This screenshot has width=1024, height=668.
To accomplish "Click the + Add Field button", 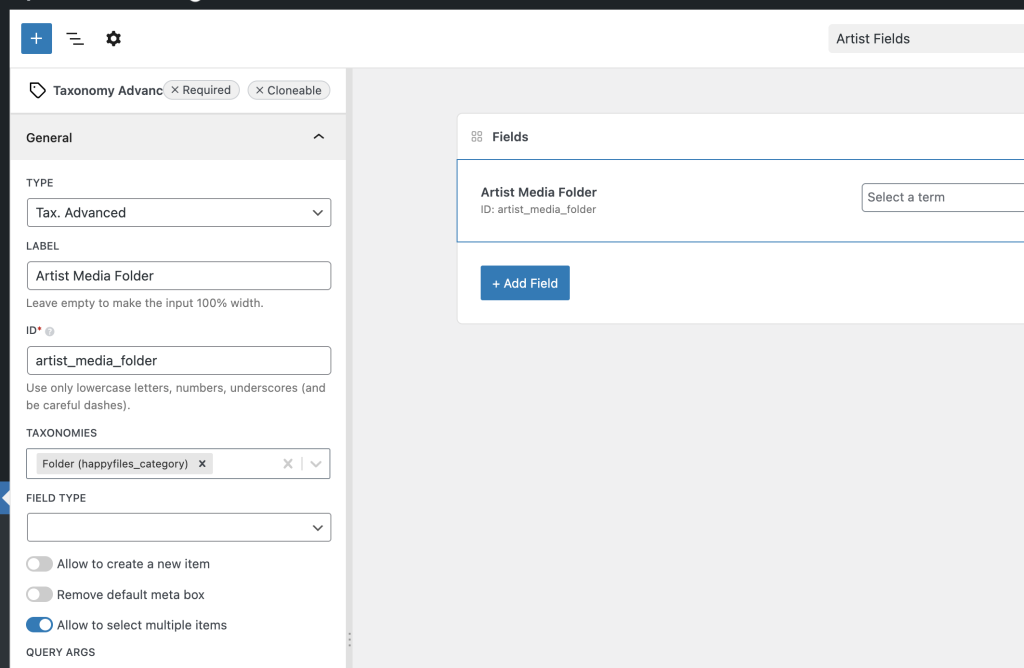I will coord(525,283).
